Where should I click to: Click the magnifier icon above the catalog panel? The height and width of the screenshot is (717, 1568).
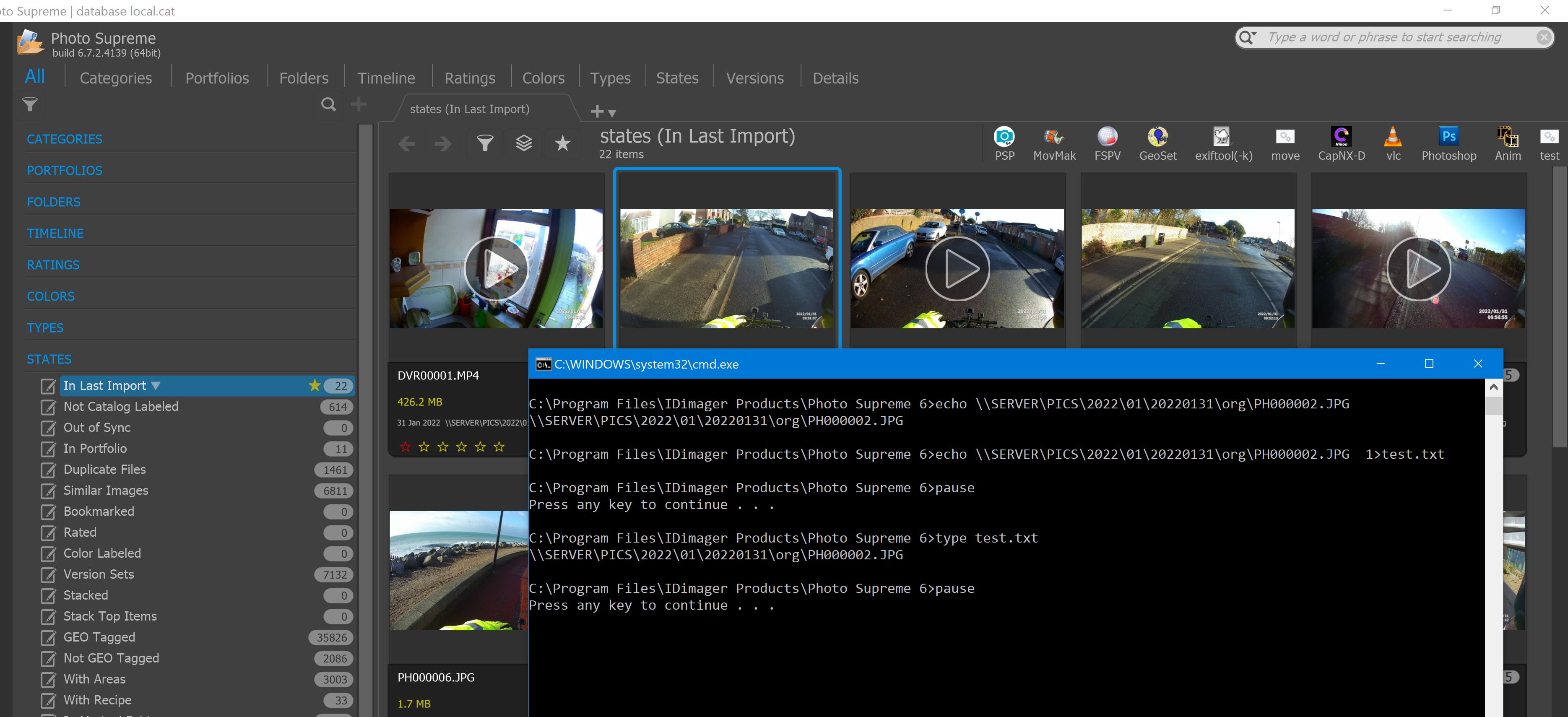(x=329, y=105)
